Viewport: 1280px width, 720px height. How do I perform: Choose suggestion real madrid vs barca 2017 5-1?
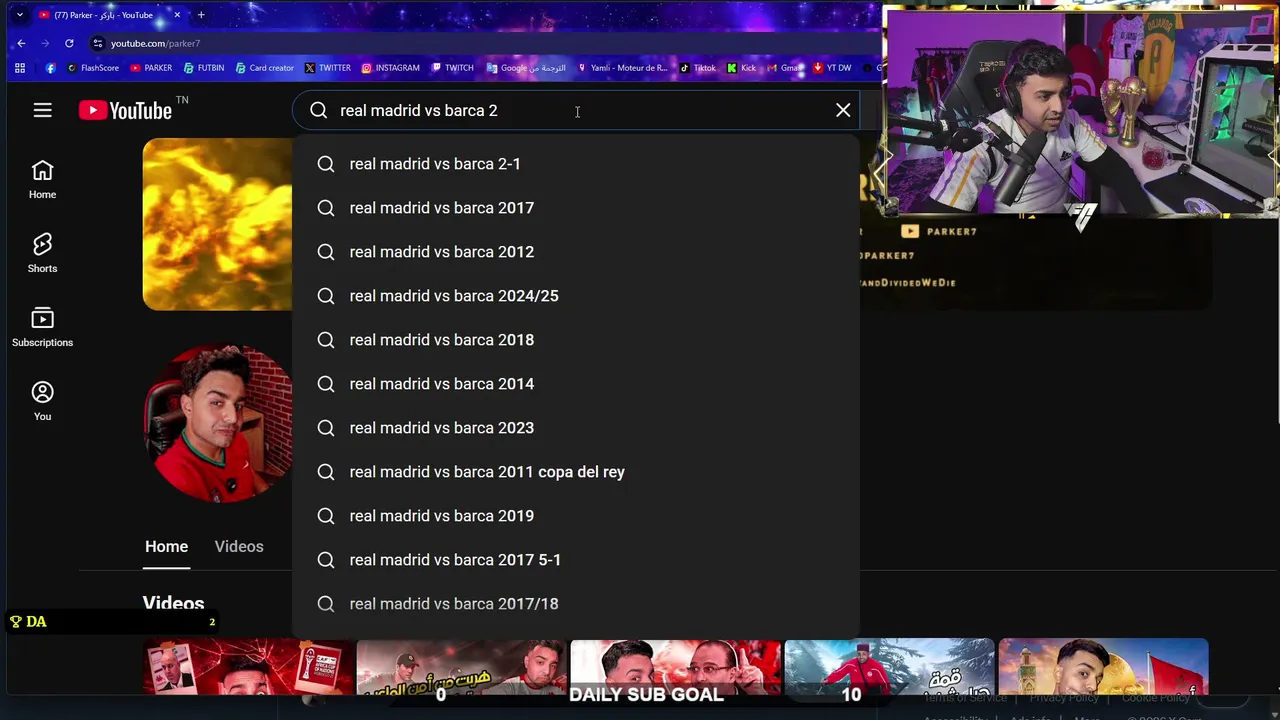[576, 560]
